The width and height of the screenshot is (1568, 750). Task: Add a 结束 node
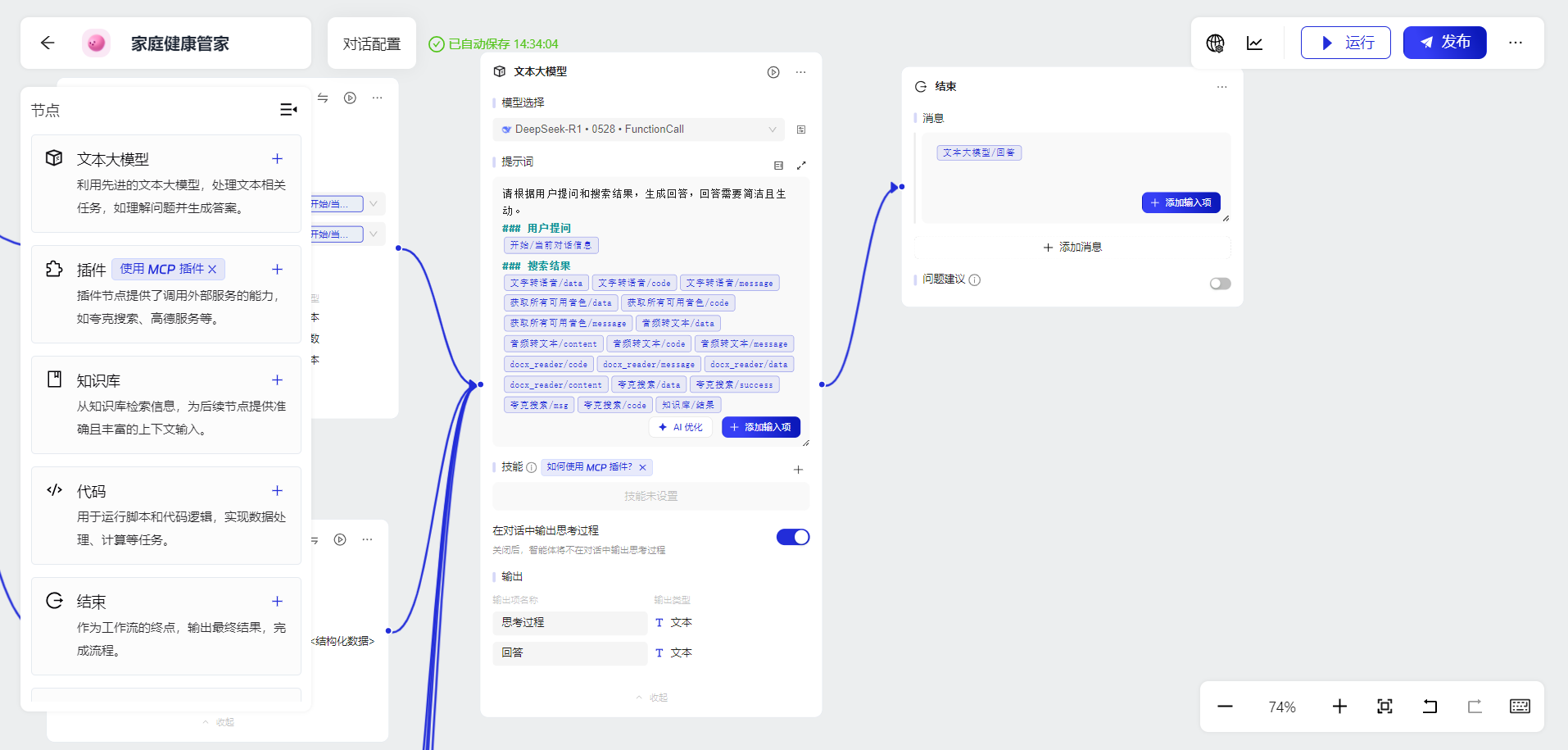coord(277,602)
